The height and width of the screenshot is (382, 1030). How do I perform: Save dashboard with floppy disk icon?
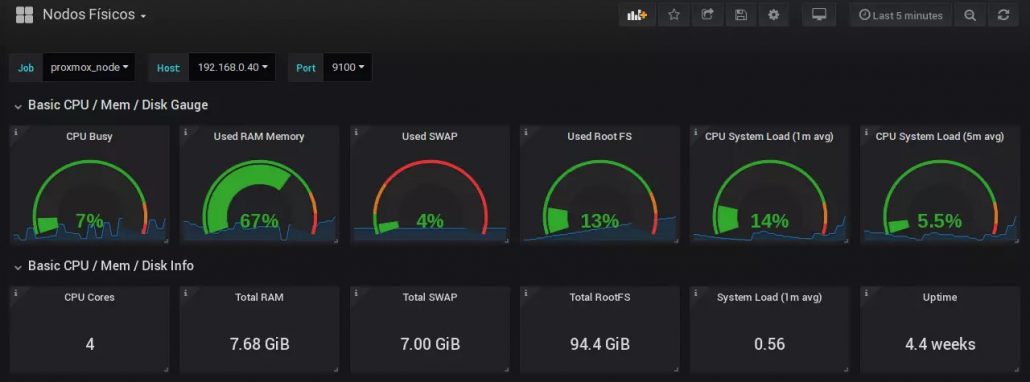(740, 15)
